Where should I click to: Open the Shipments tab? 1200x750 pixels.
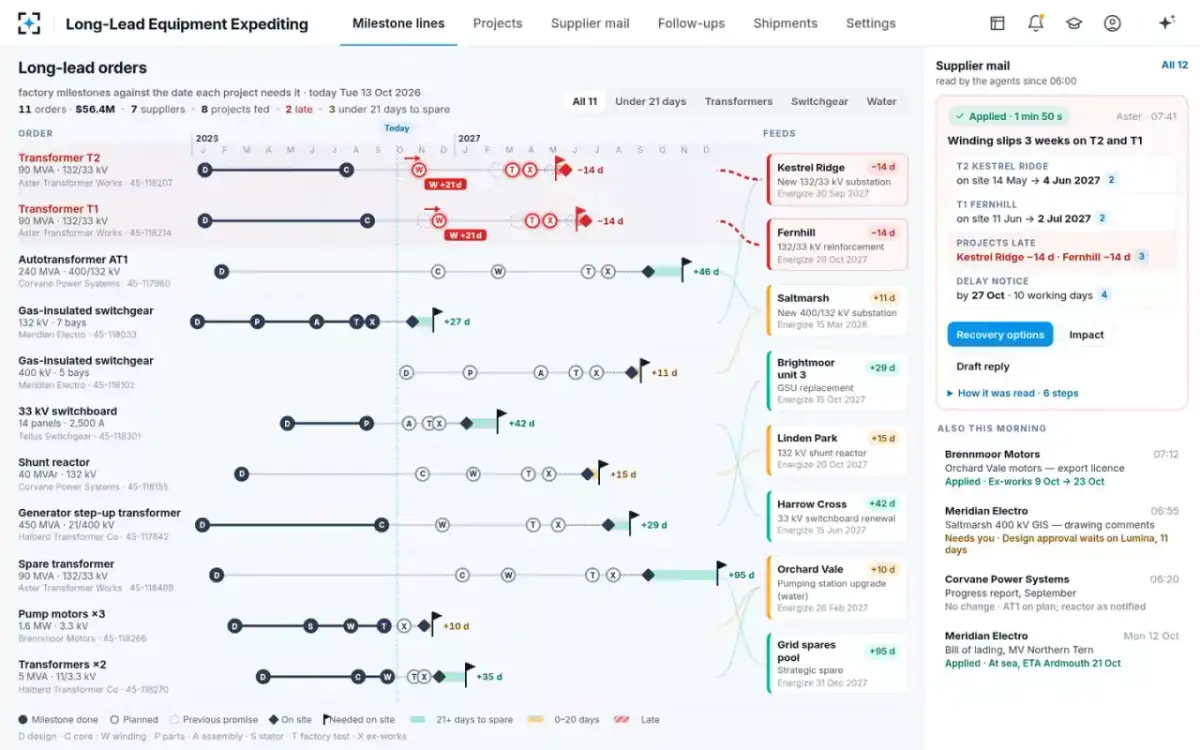coord(785,23)
